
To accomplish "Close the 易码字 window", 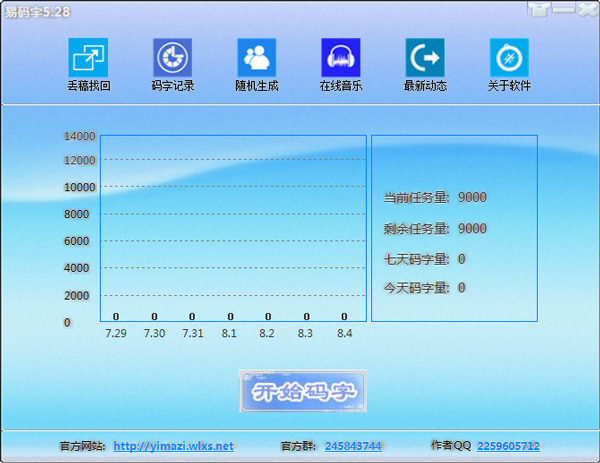I will (x=587, y=9).
